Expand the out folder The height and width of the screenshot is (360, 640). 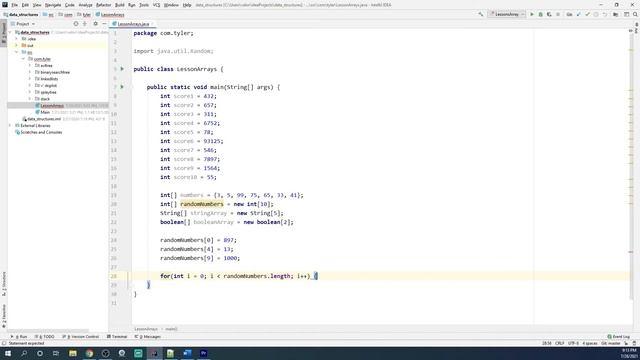coord(17,45)
